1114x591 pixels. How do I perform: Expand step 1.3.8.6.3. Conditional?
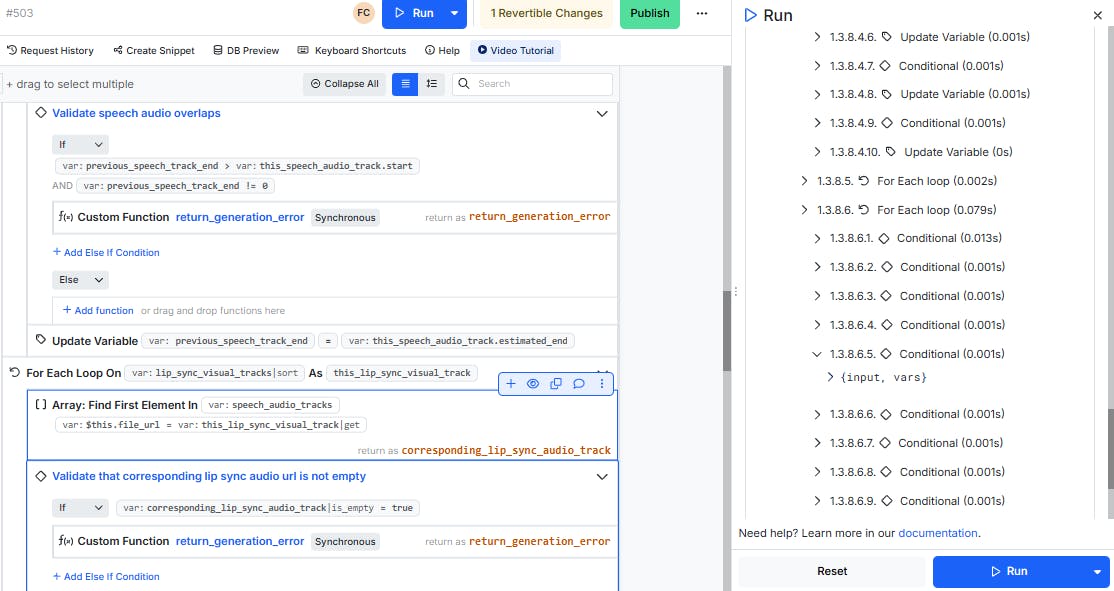817,296
